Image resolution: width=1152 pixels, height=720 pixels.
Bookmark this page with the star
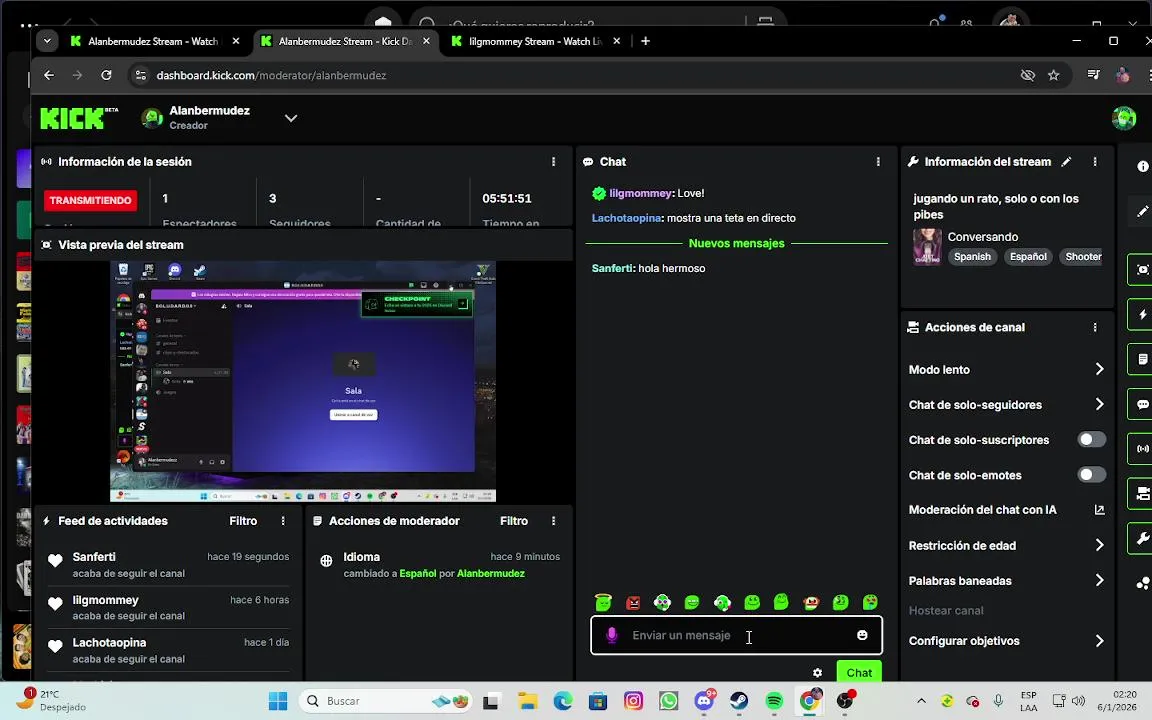pyautogui.click(x=1054, y=75)
